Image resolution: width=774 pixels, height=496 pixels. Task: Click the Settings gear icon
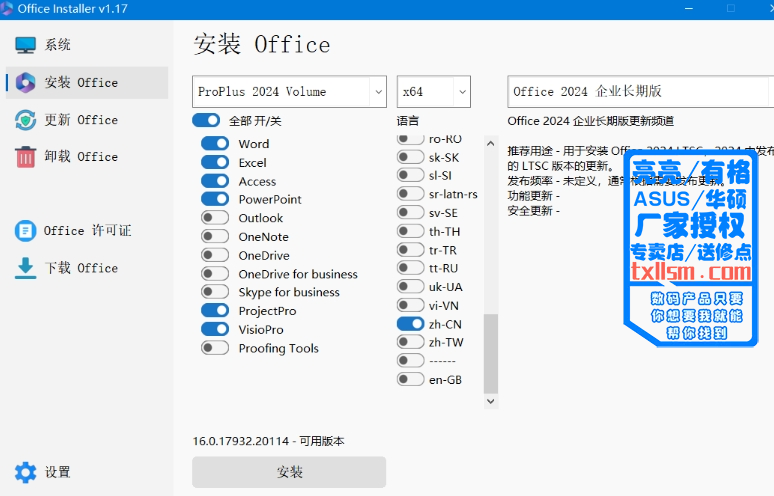click(25, 472)
